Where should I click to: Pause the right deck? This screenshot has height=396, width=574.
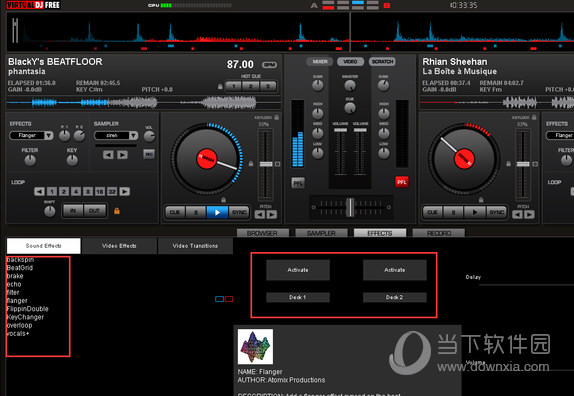(454, 212)
